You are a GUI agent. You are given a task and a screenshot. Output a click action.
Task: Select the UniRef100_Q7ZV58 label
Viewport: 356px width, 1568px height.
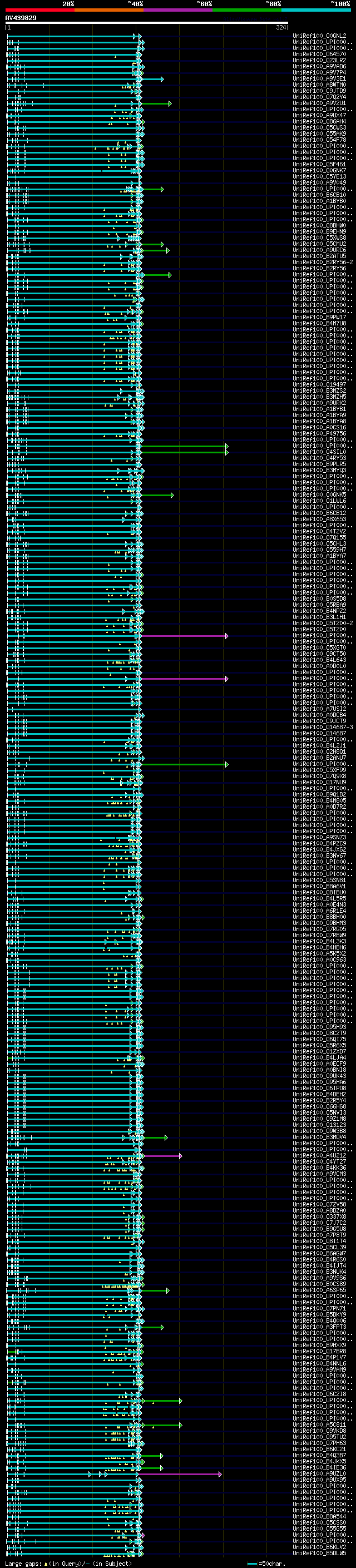tap(319, 1204)
